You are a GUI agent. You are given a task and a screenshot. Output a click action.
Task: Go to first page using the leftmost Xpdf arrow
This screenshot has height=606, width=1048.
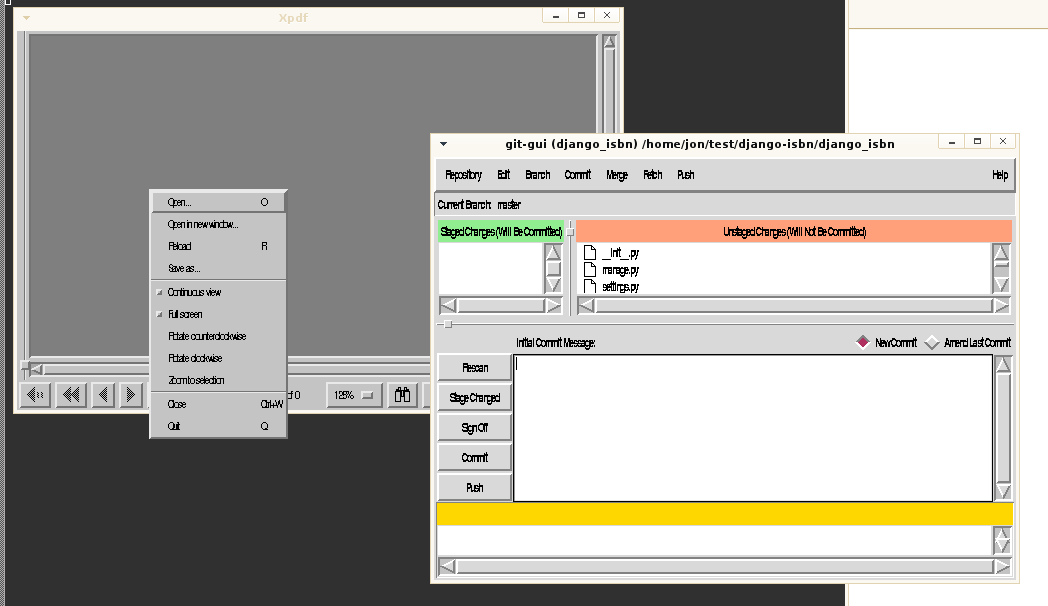35,396
